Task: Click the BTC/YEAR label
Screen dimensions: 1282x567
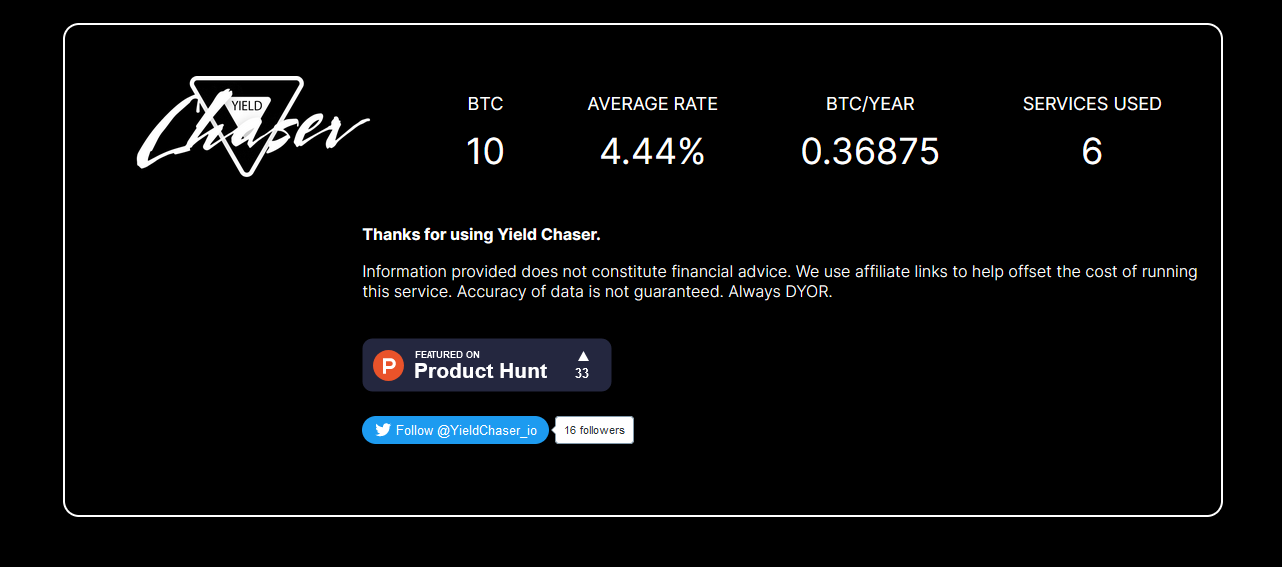Action: (x=870, y=104)
